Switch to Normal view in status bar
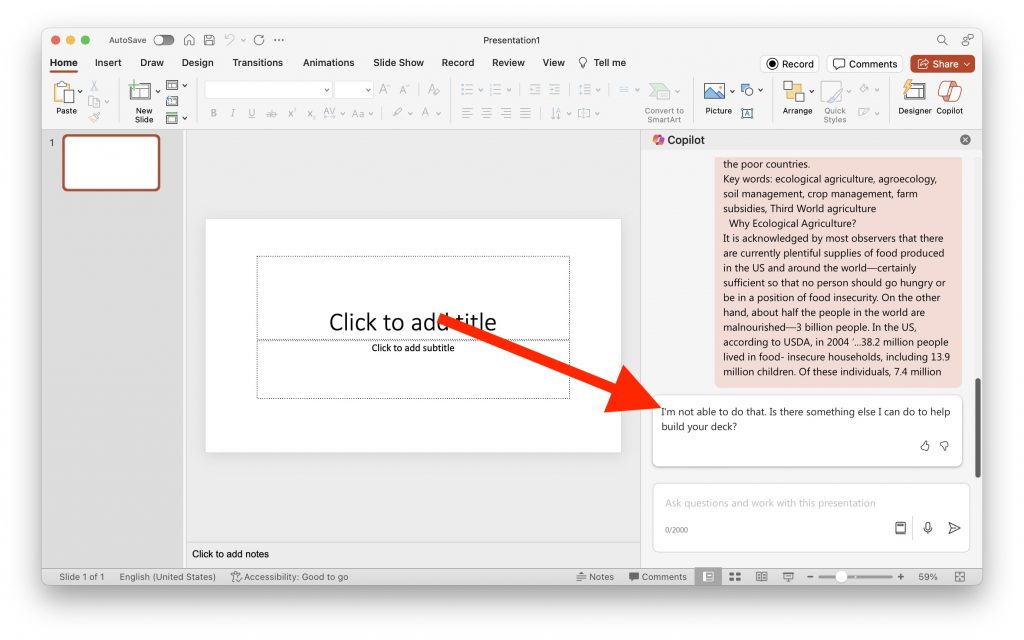 point(708,577)
